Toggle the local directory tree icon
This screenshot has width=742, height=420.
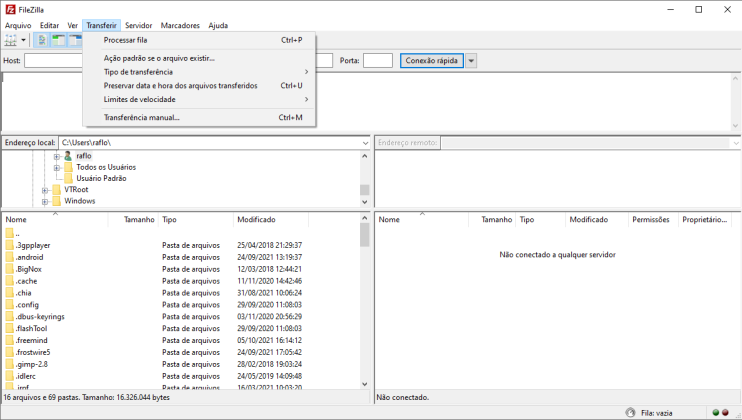tap(59, 40)
